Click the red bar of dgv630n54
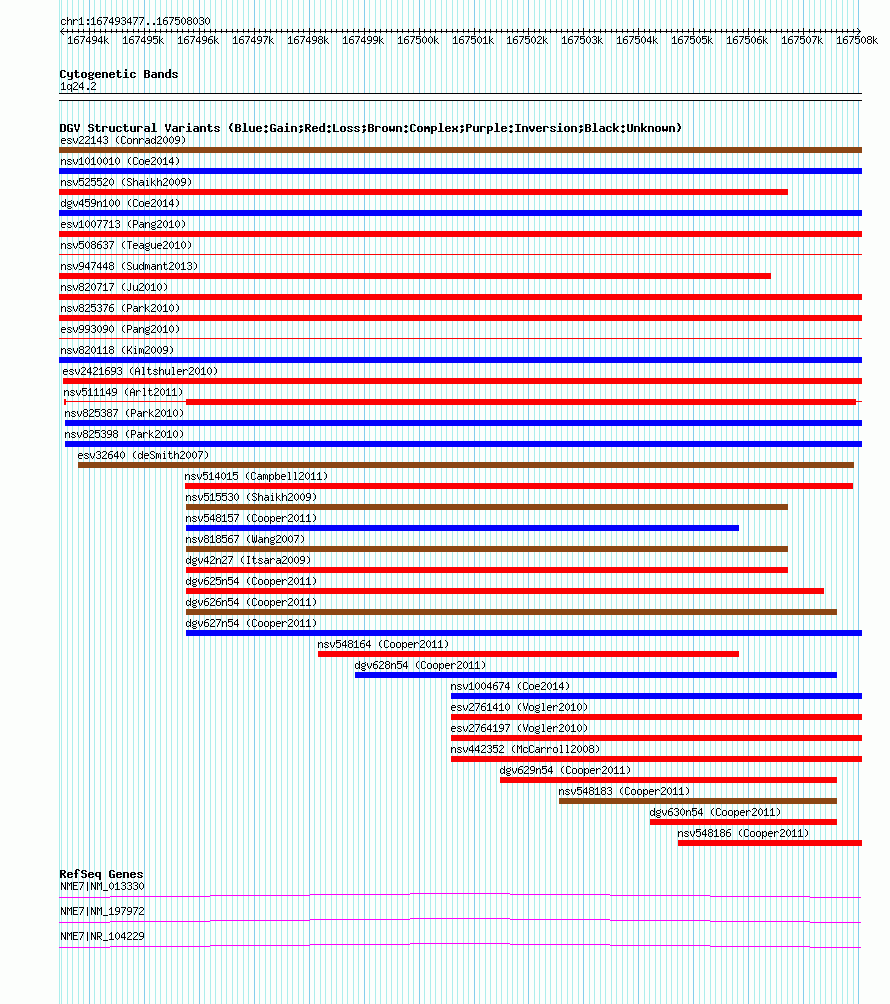The width and height of the screenshot is (890, 1004). (x=743, y=822)
